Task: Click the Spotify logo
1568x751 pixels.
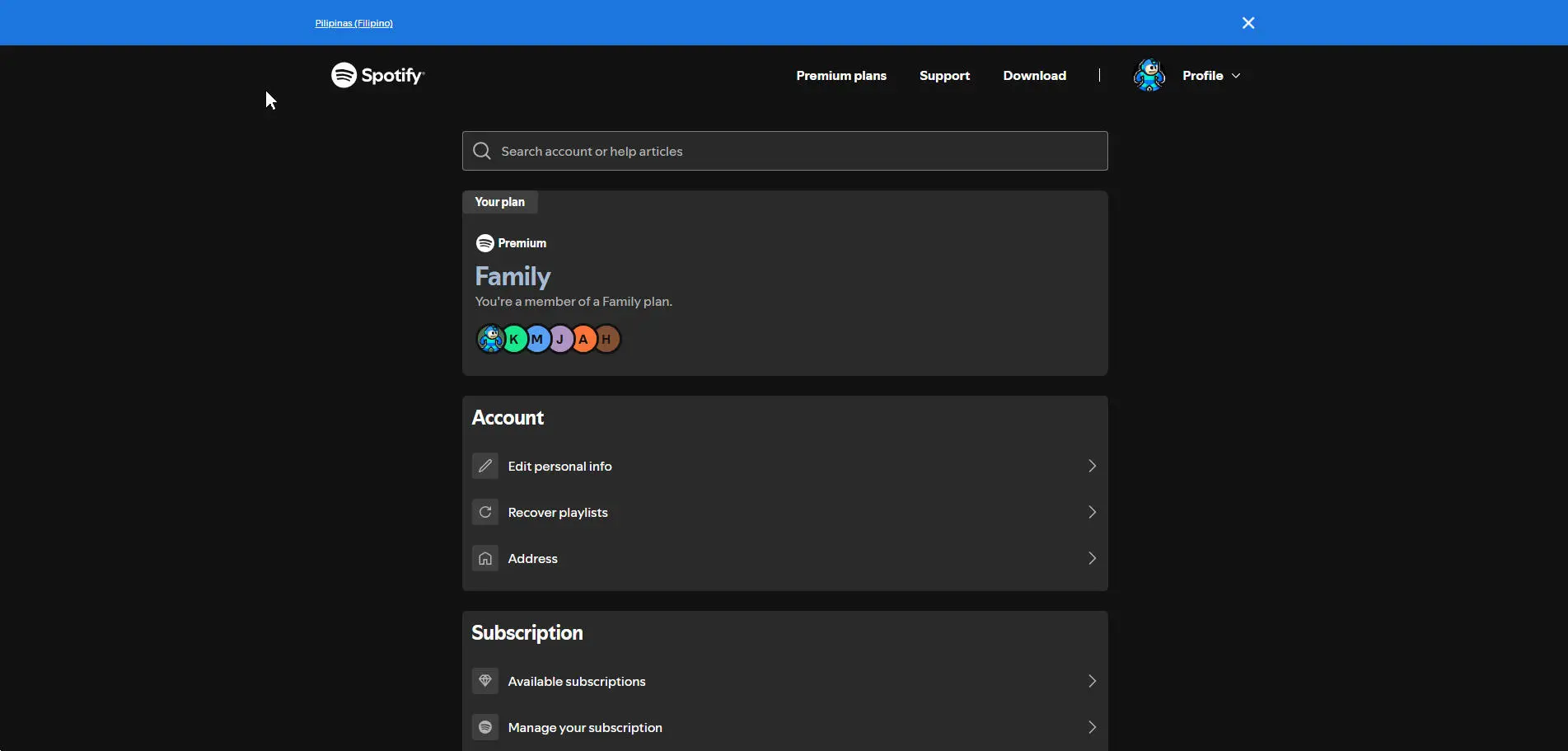Action: tap(377, 75)
